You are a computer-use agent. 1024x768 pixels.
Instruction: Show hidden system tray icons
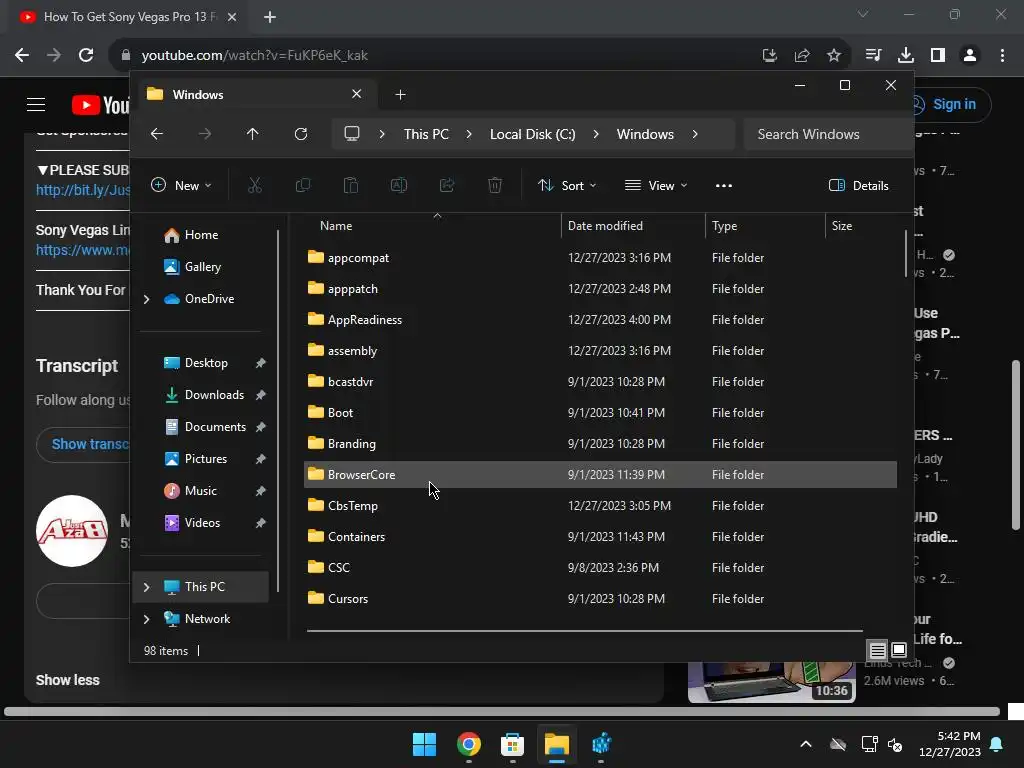point(806,744)
